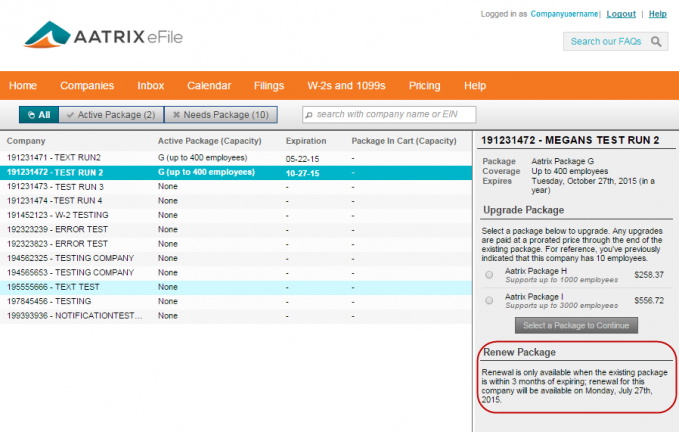The width and height of the screenshot is (679, 432).
Task: Click the Logout link
Action: (x=621, y=14)
